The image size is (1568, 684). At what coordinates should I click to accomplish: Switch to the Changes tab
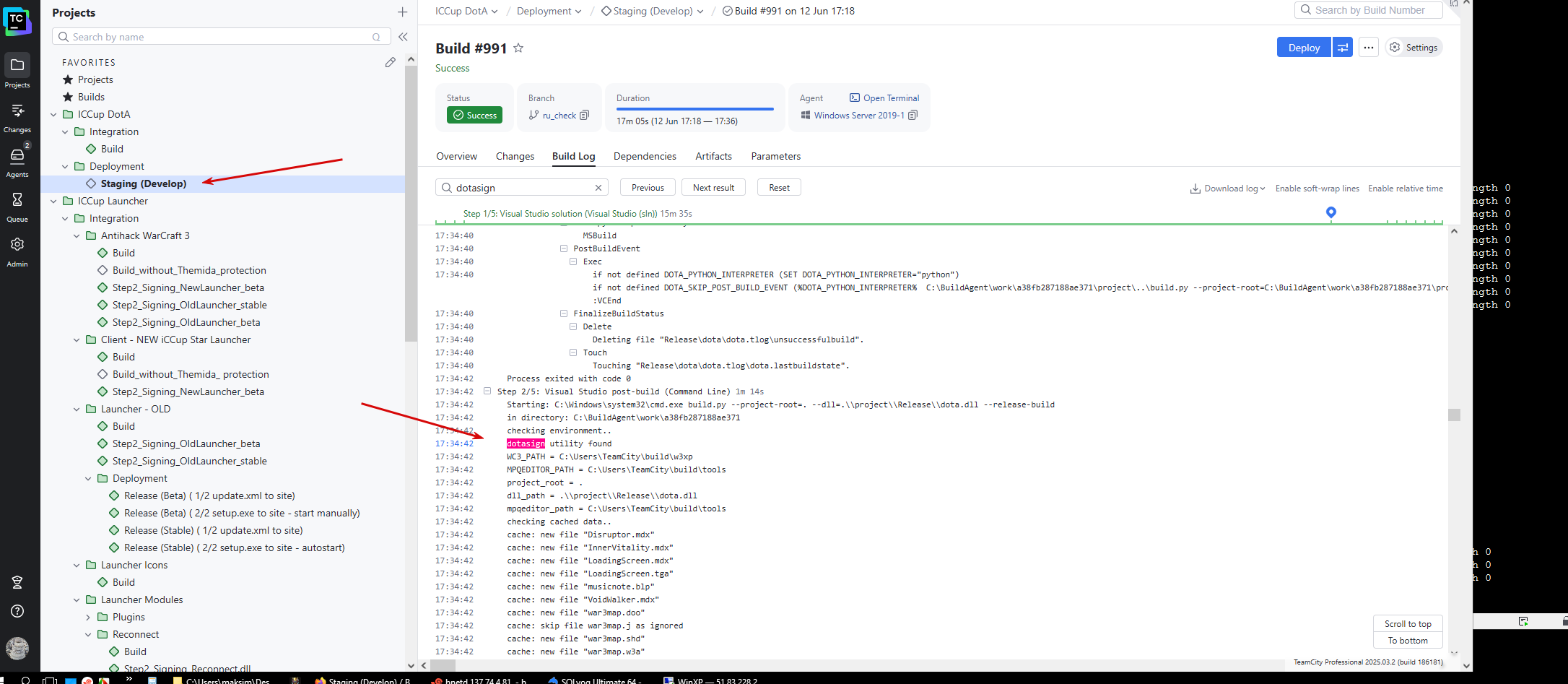pos(515,156)
